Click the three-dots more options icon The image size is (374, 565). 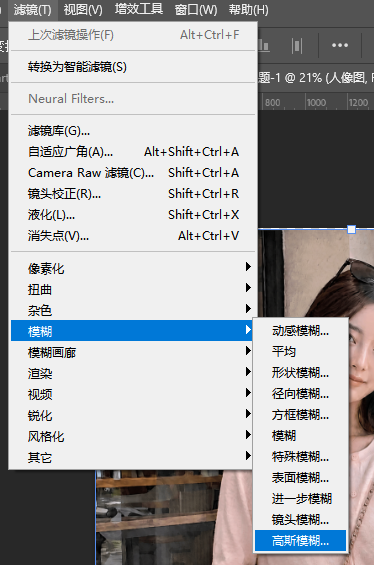(340, 45)
